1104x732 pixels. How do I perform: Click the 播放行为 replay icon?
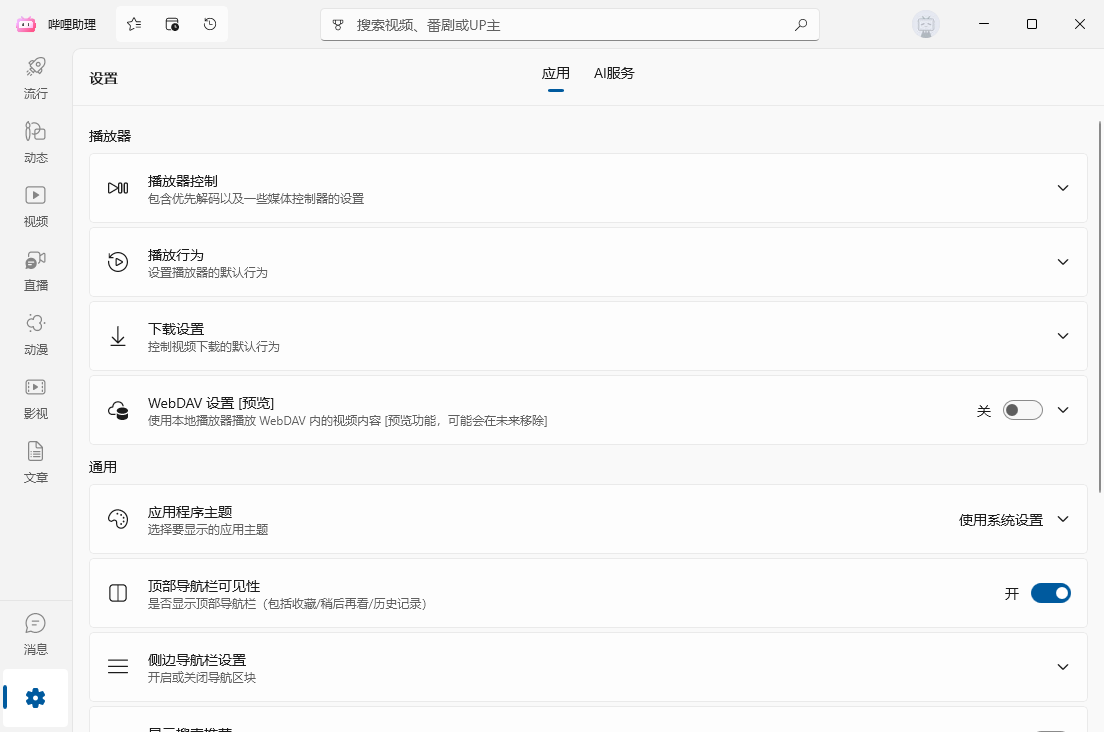pos(118,262)
